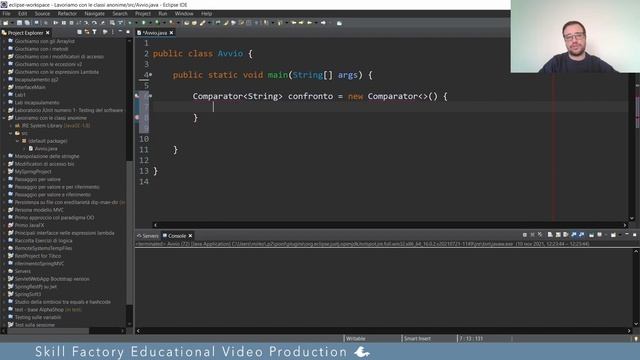This screenshot has height=360, width=640.
Task: Start the Debug toolbar icon
Action: pos(130,23)
